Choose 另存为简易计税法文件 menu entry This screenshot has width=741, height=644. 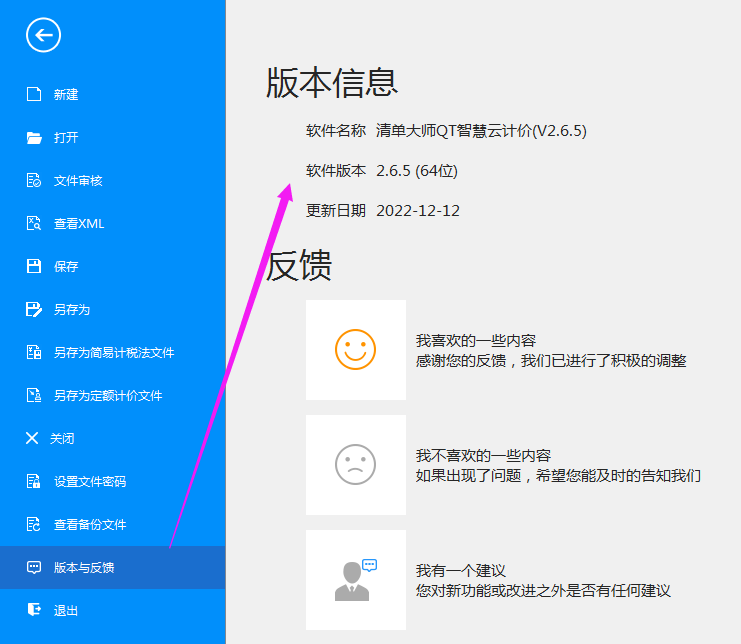(112, 352)
